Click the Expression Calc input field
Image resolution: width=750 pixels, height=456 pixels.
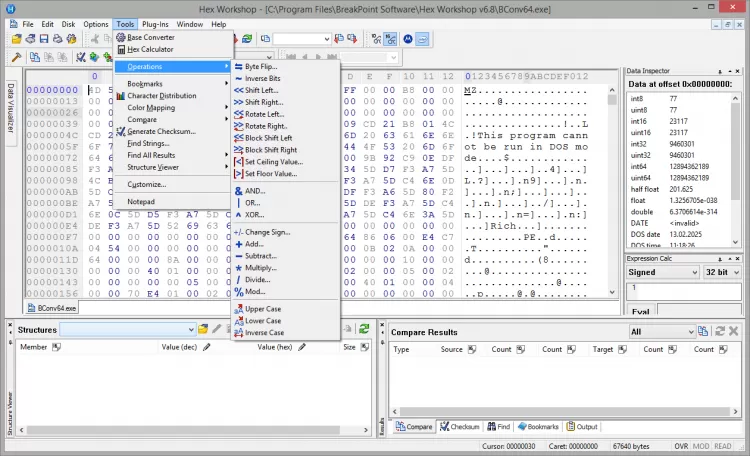tap(683, 290)
